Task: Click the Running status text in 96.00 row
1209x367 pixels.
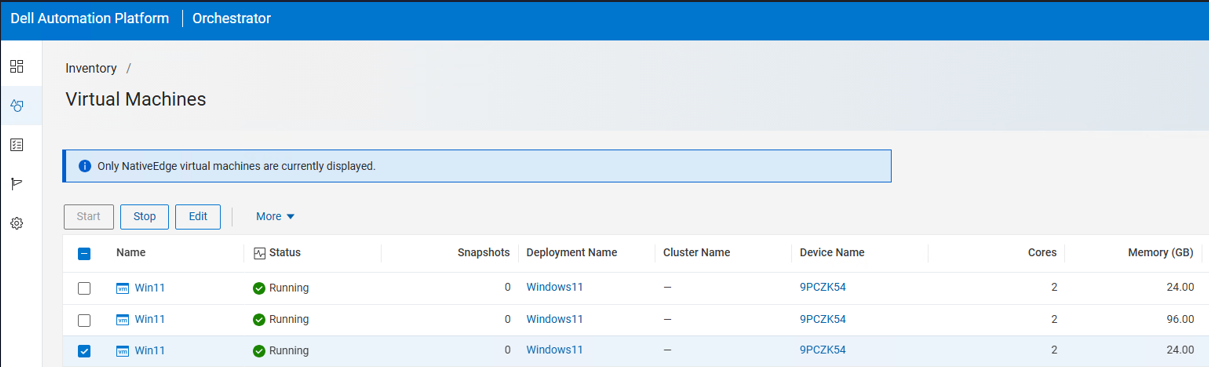Action: click(x=289, y=320)
